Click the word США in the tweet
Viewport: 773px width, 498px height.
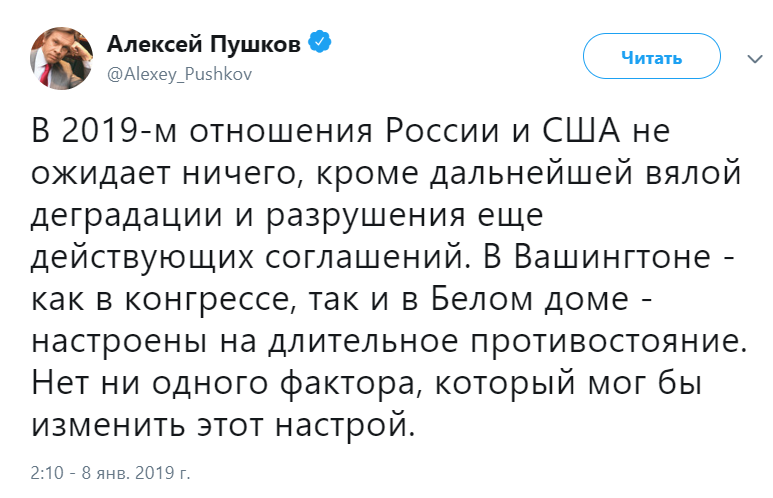(581, 131)
